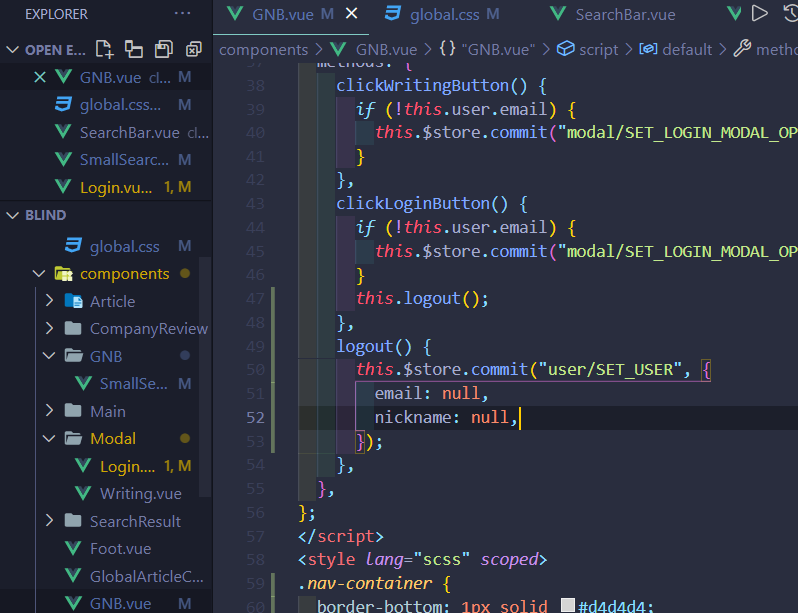Expand the Main folder

point(49,411)
